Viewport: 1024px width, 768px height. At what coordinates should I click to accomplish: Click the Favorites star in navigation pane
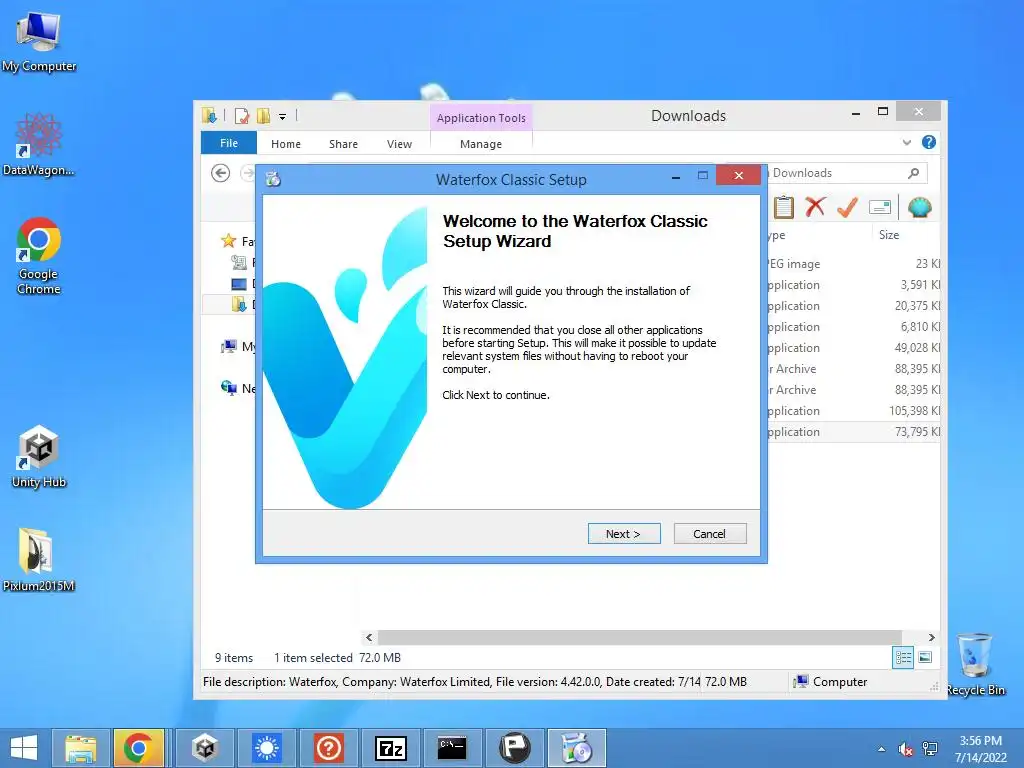click(229, 241)
